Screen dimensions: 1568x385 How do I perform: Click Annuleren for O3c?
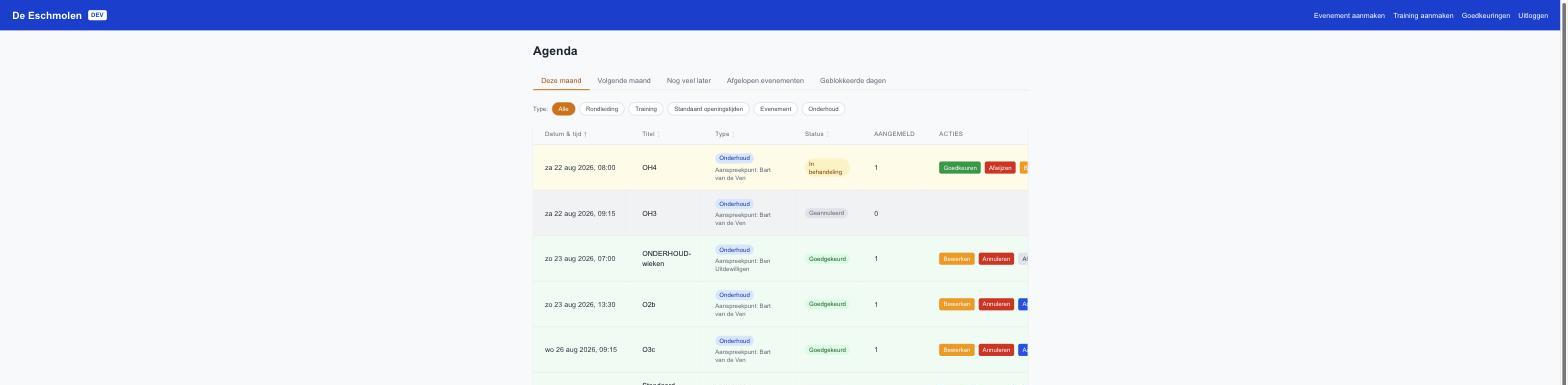pos(996,350)
